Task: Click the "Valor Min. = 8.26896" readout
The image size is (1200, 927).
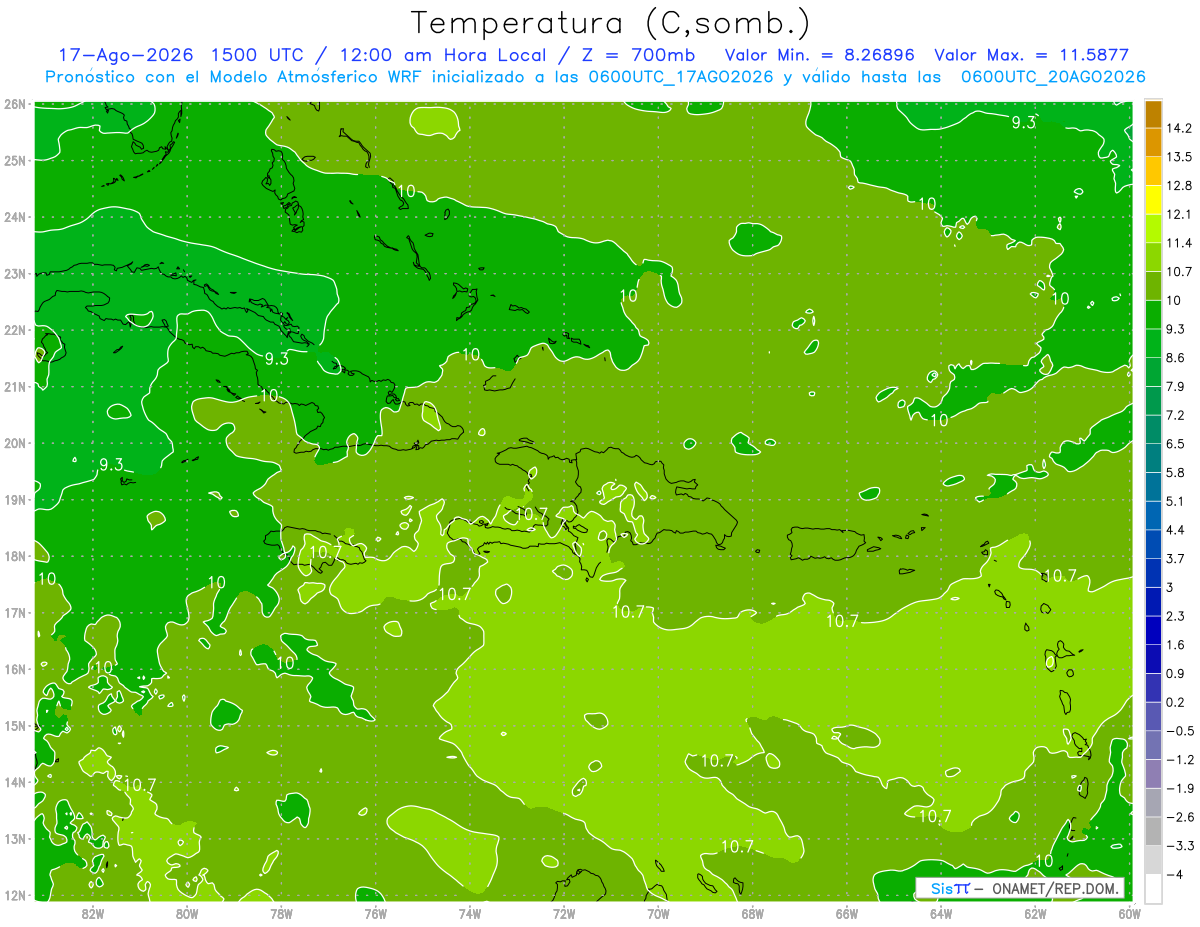Action: click(x=821, y=55)
